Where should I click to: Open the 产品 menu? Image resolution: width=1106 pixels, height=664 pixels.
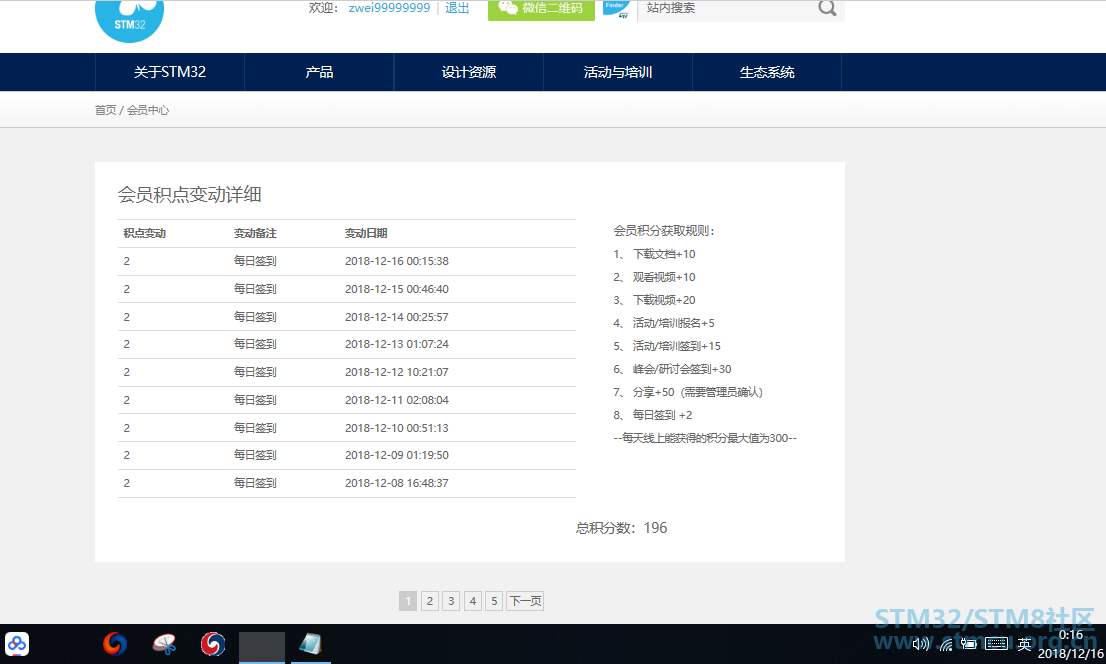(x=319, y=72)
